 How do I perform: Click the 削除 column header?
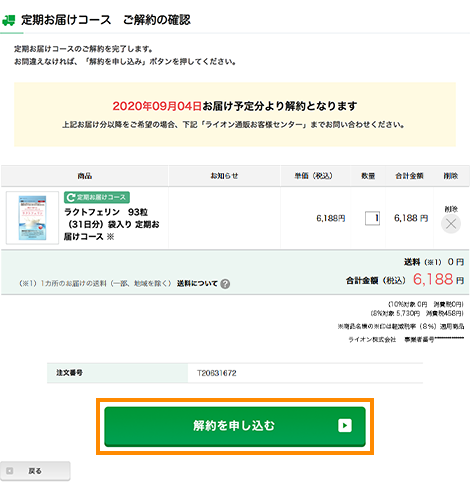click(451, 176)
